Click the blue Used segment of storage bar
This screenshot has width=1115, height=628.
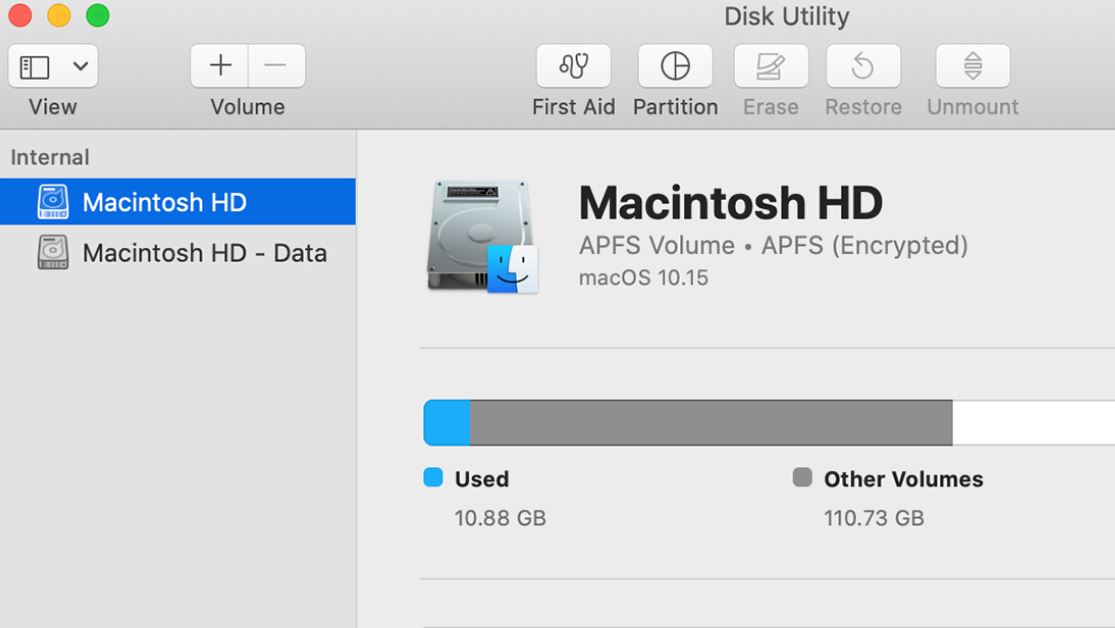(x=447, y=422)
